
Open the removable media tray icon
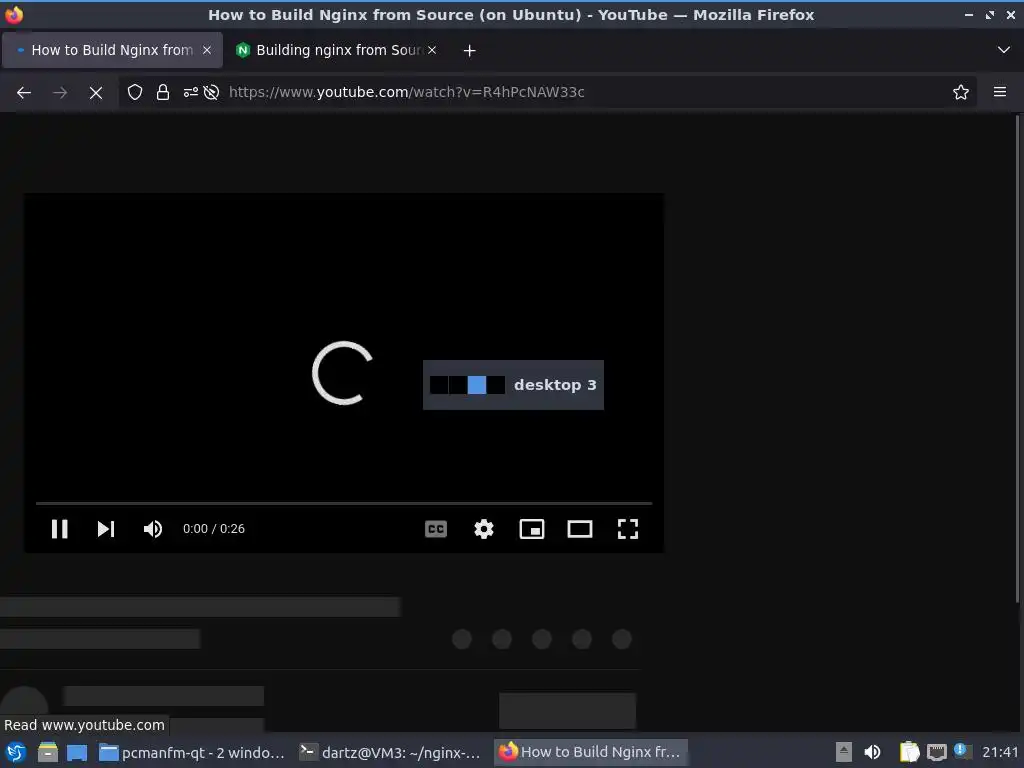pyautogui.click(x=844, y=752)
